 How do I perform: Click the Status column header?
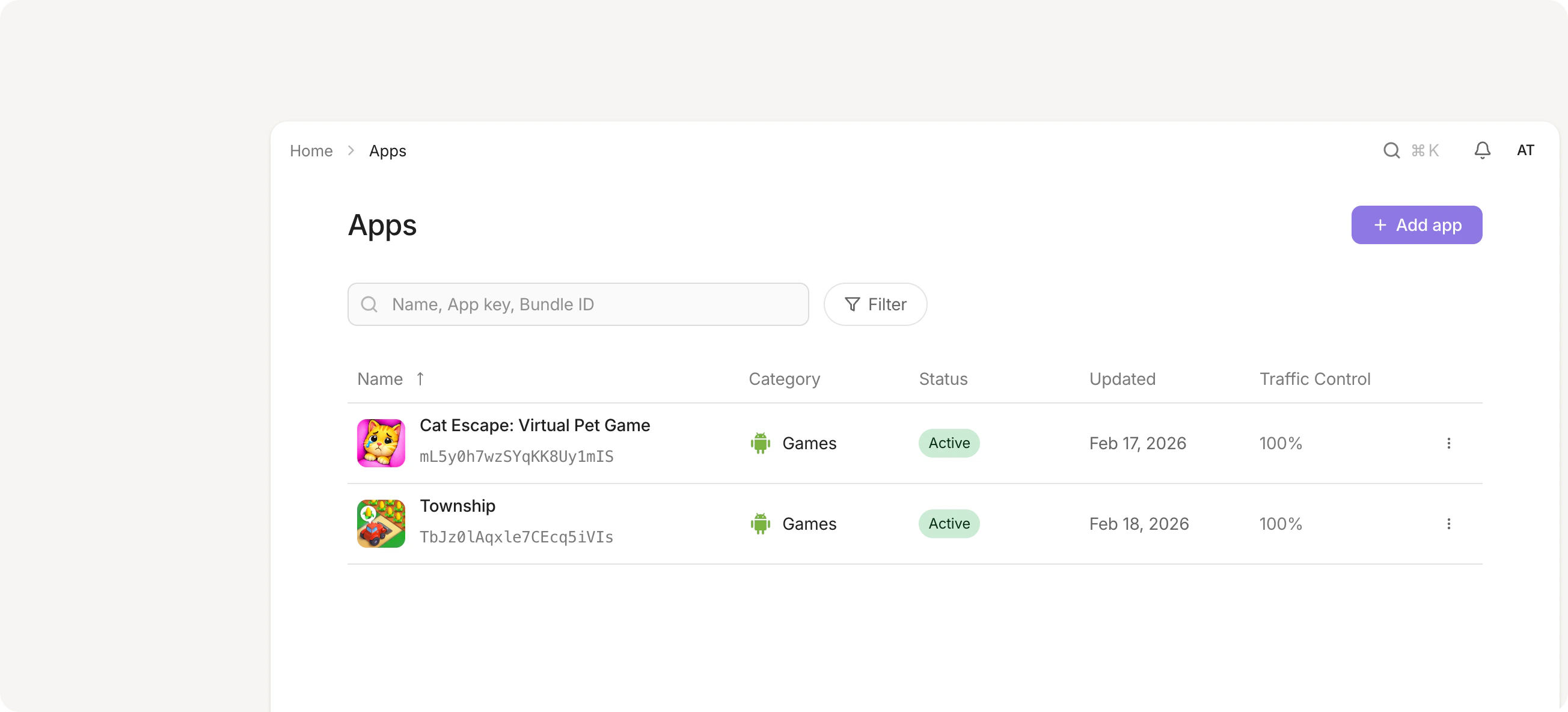click(943, 379)
